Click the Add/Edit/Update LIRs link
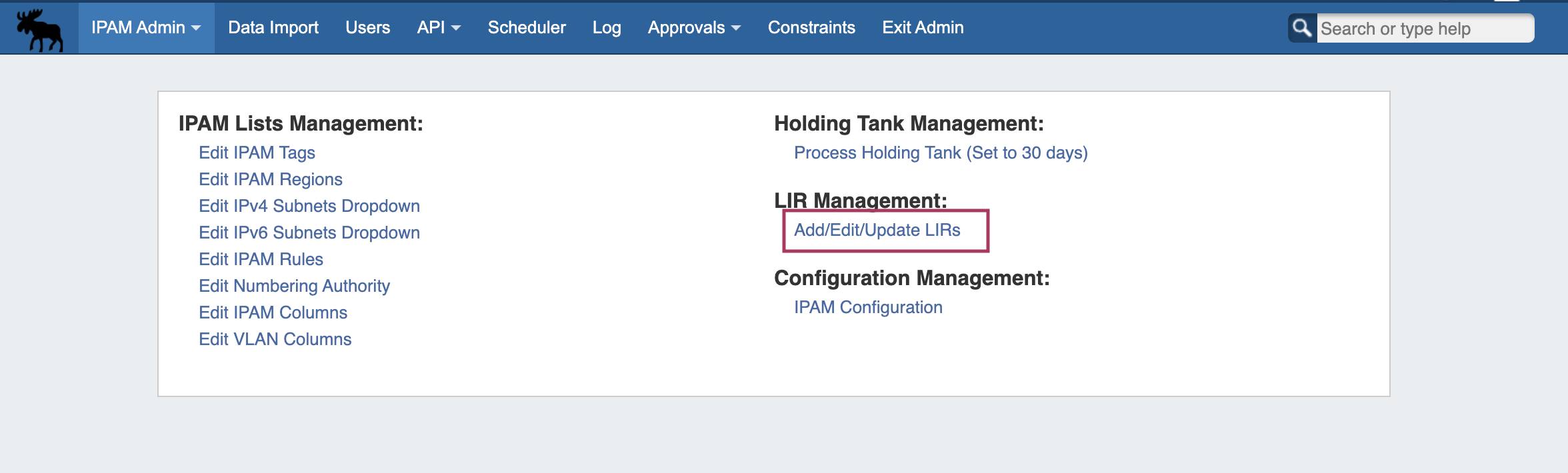 [x=877, y=230]
